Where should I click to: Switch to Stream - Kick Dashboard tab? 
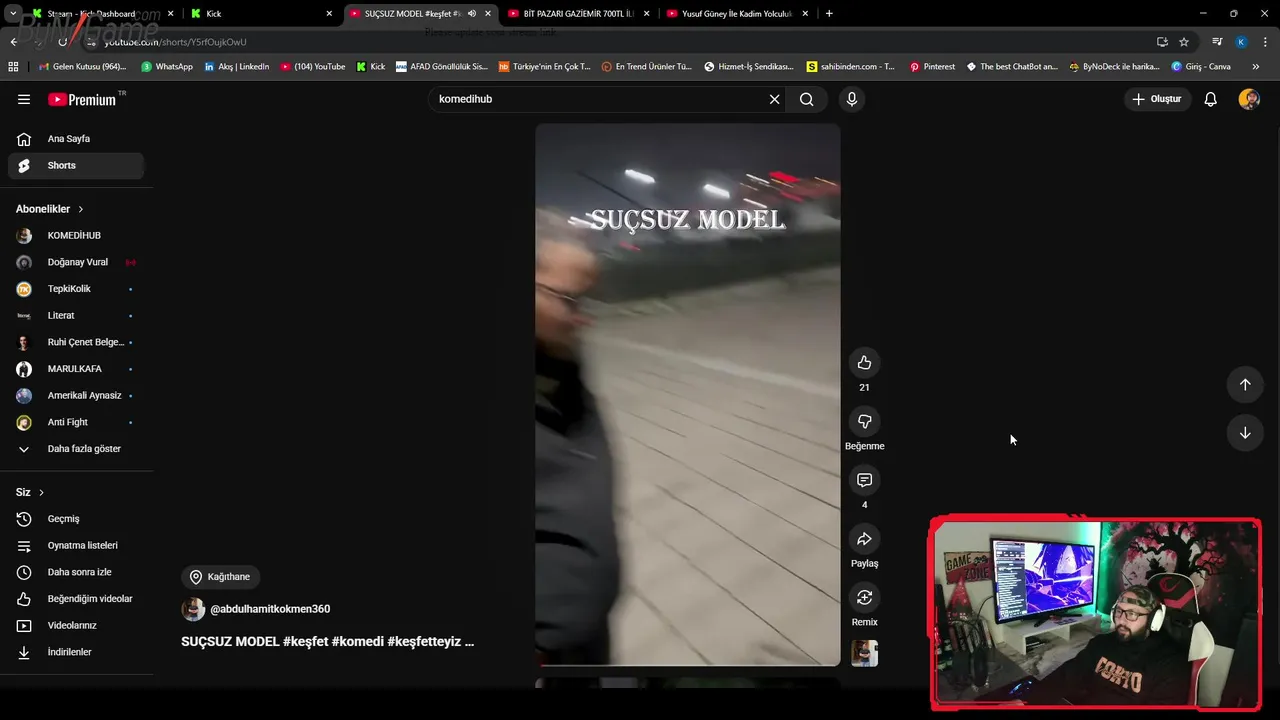pyautogui.click(x=103, y=14)
